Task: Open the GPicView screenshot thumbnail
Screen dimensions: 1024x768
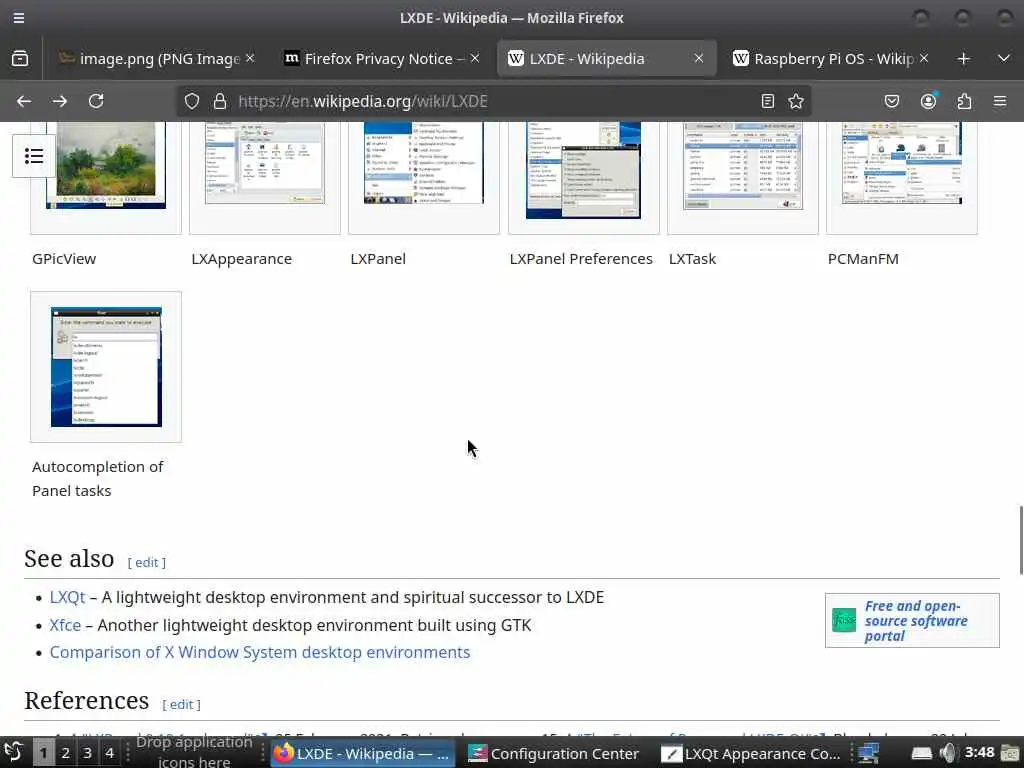Action: (106, 166)
